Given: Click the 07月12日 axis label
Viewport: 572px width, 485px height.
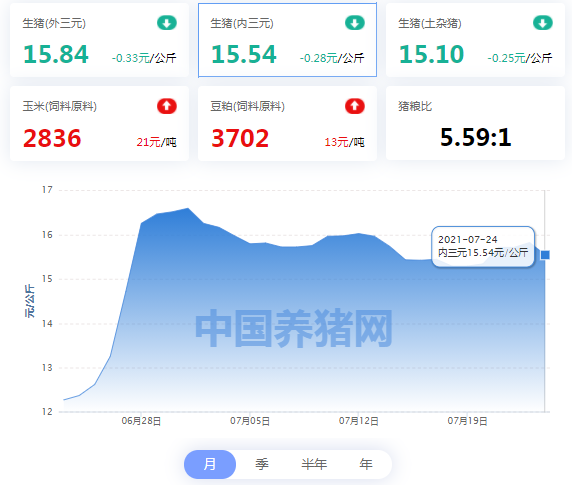Looking at the screenshot, I should pos(359,421).
